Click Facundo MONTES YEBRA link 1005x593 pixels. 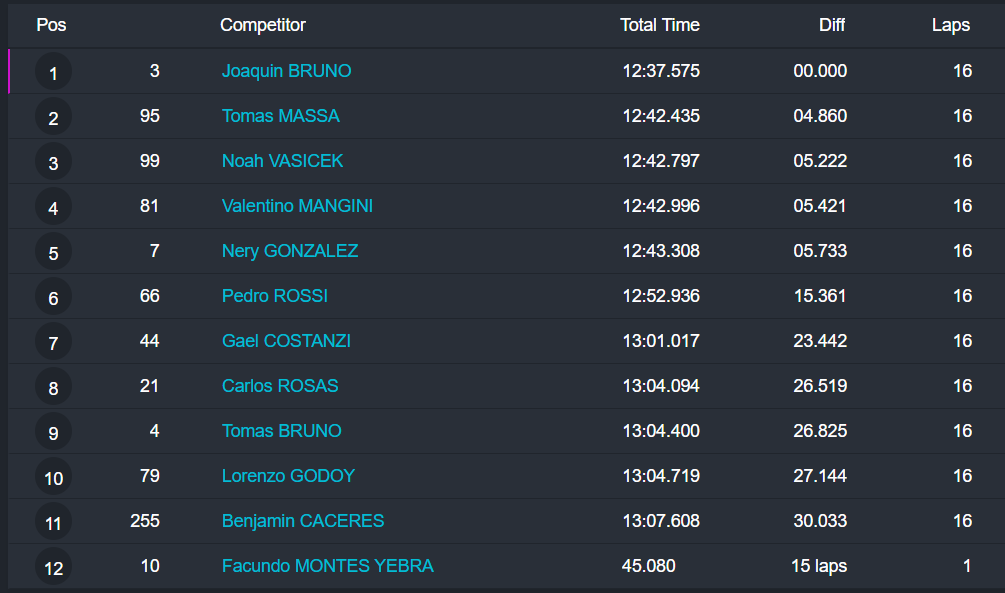tap(327, 566)
